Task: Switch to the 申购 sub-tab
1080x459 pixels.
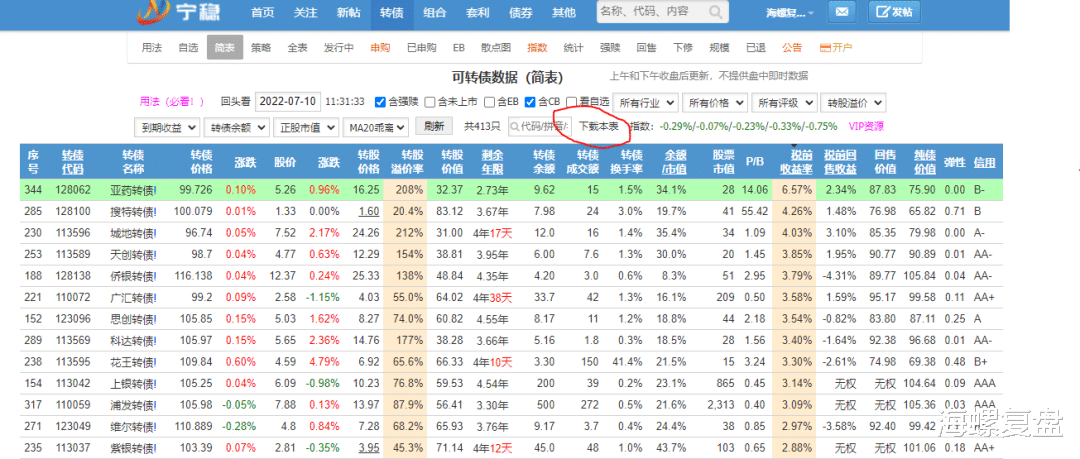Action: 380,48
